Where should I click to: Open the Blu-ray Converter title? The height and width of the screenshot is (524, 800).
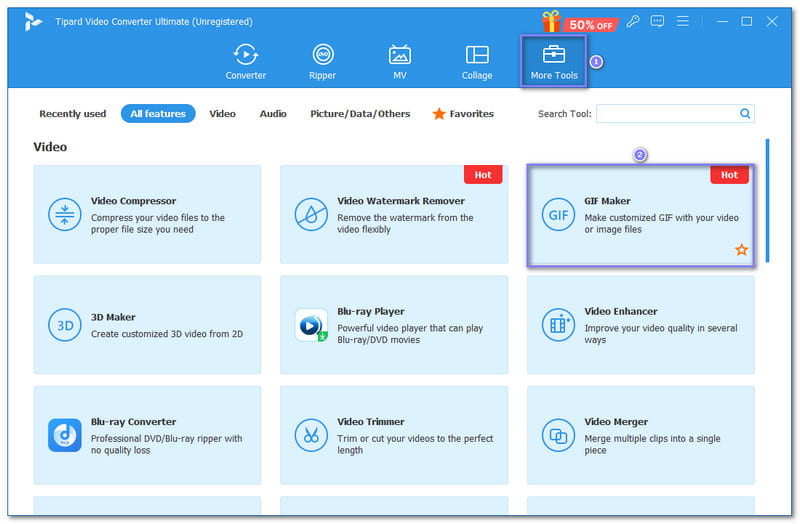click(134, 422)
